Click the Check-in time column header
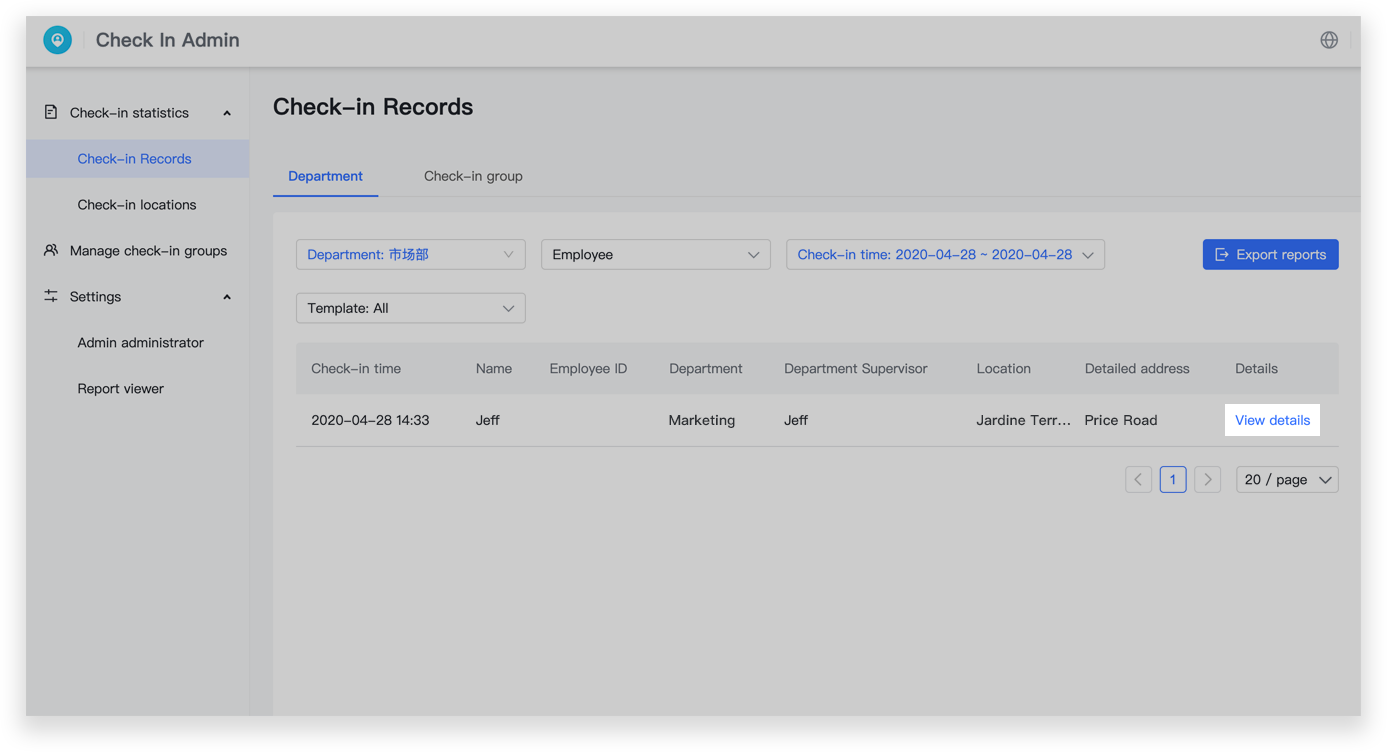The height and width of the screenshot is (752, 1387). pyautogui.click(x=356, y=369)
